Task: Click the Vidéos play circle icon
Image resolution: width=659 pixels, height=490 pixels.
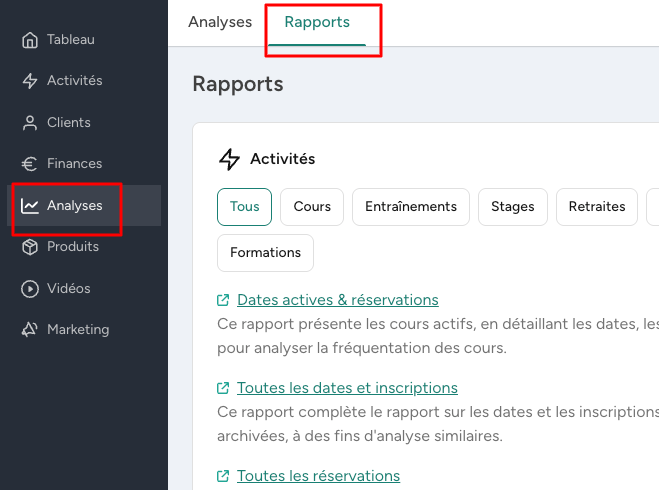Action: pos(30,289)
